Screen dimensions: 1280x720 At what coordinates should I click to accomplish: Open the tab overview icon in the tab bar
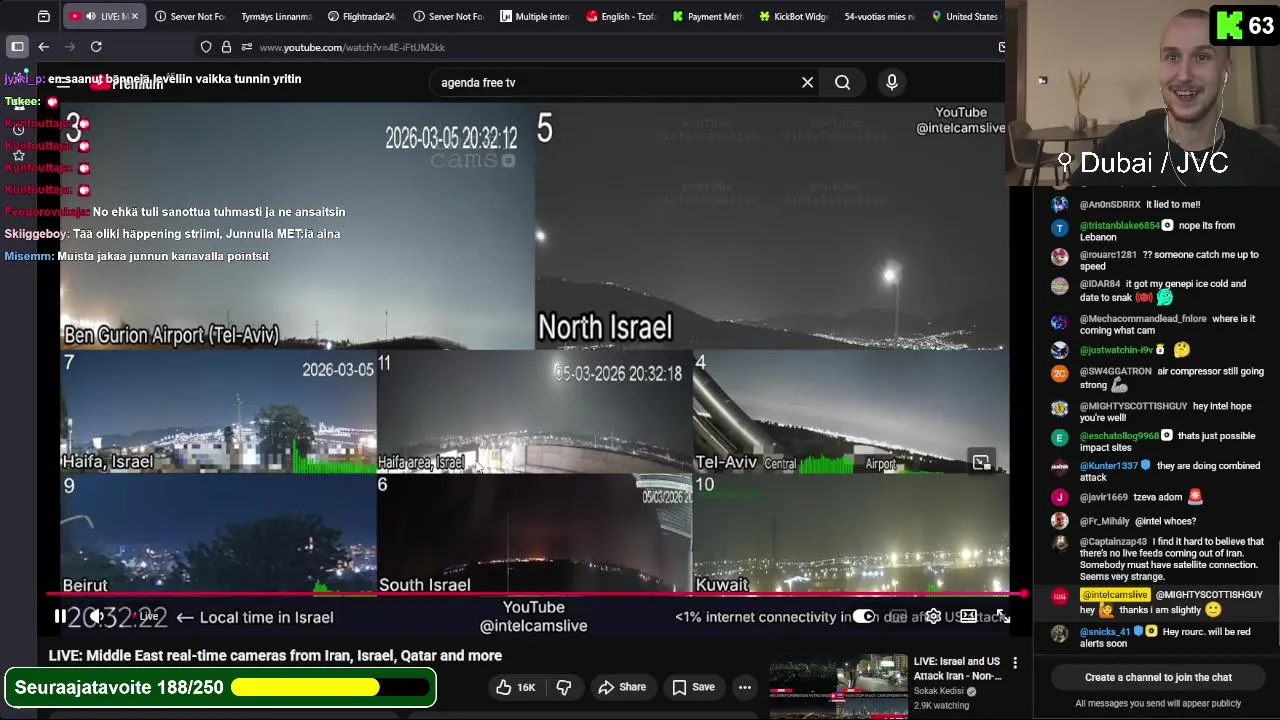click(43, 16)
